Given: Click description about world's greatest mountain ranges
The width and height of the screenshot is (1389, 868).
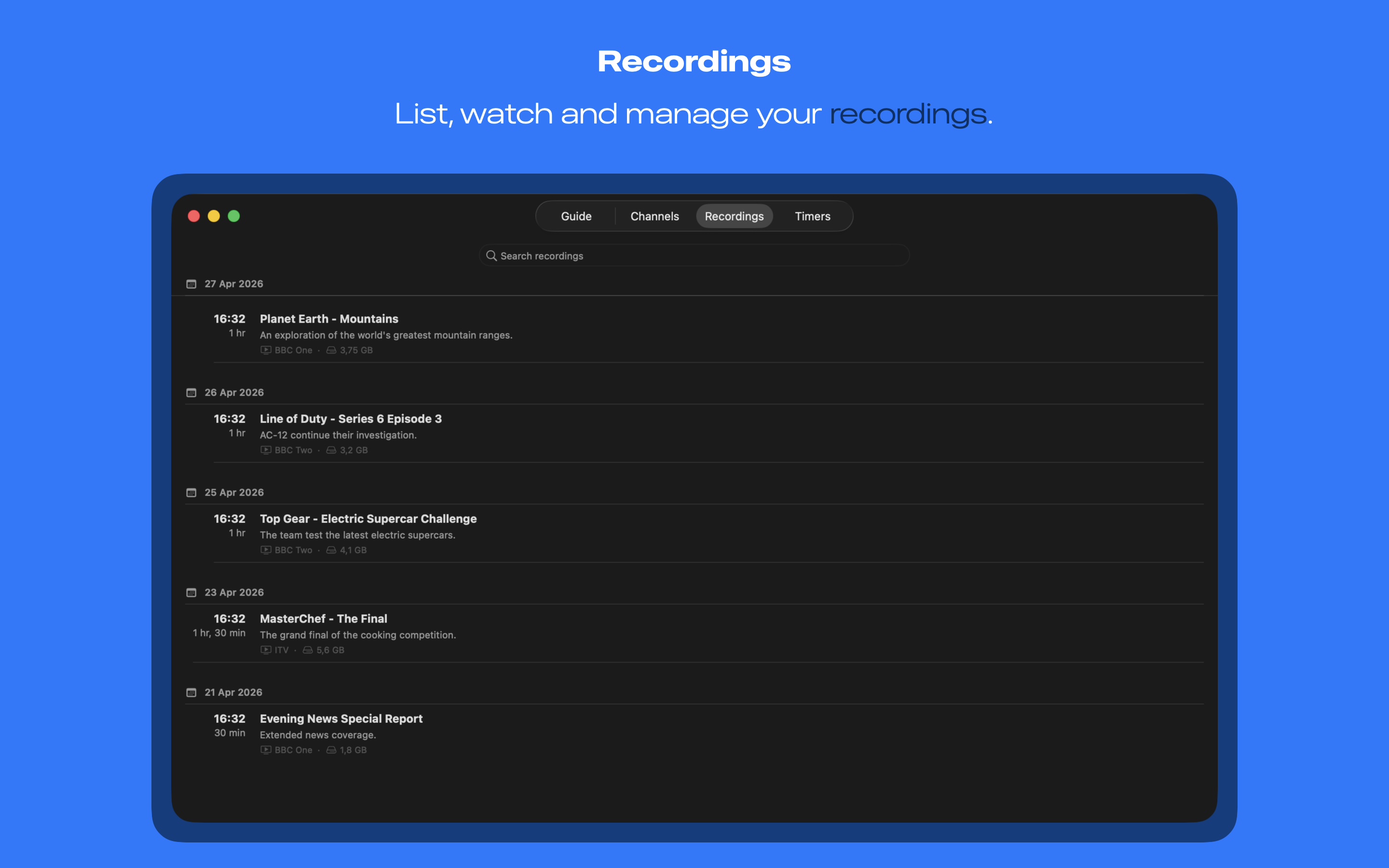Looking at the screenshot, I should pos(386,335).
